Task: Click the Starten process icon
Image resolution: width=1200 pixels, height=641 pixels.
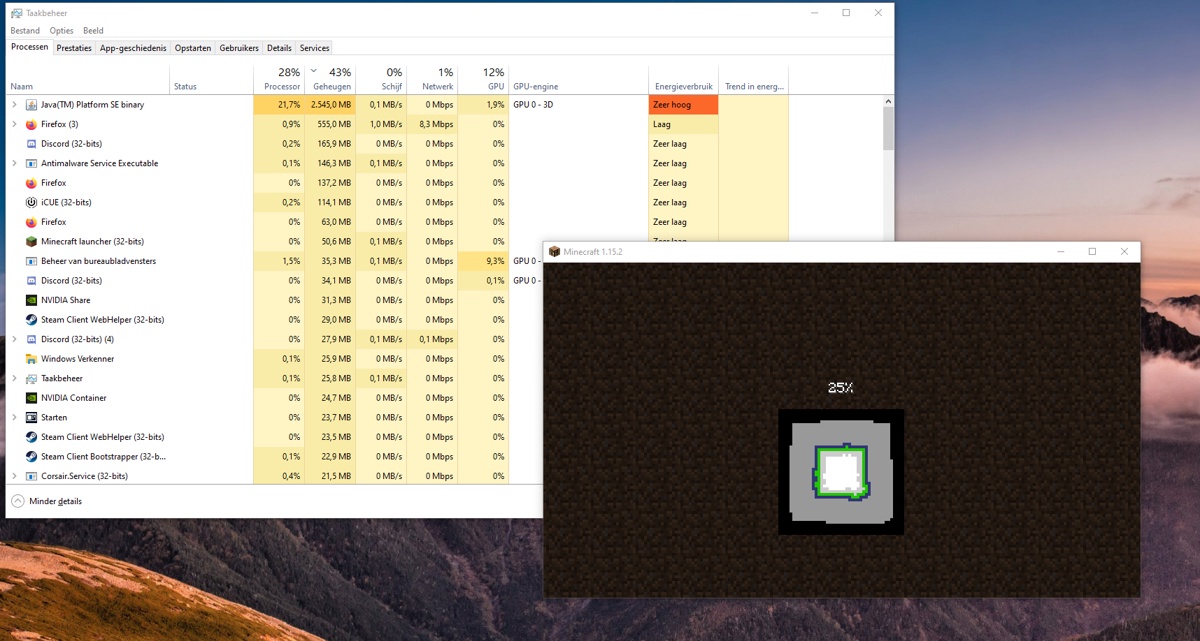Action: pos(31,417)
